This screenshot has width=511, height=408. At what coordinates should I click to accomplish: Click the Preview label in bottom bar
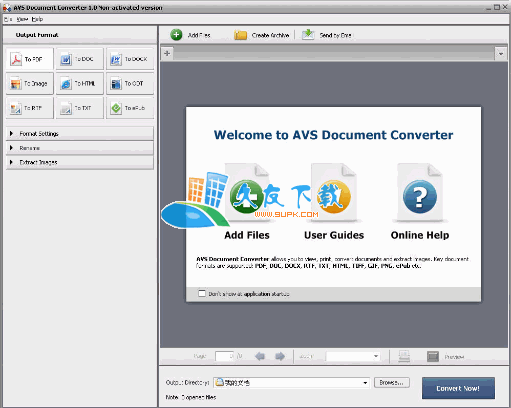[x=454, y=357]
